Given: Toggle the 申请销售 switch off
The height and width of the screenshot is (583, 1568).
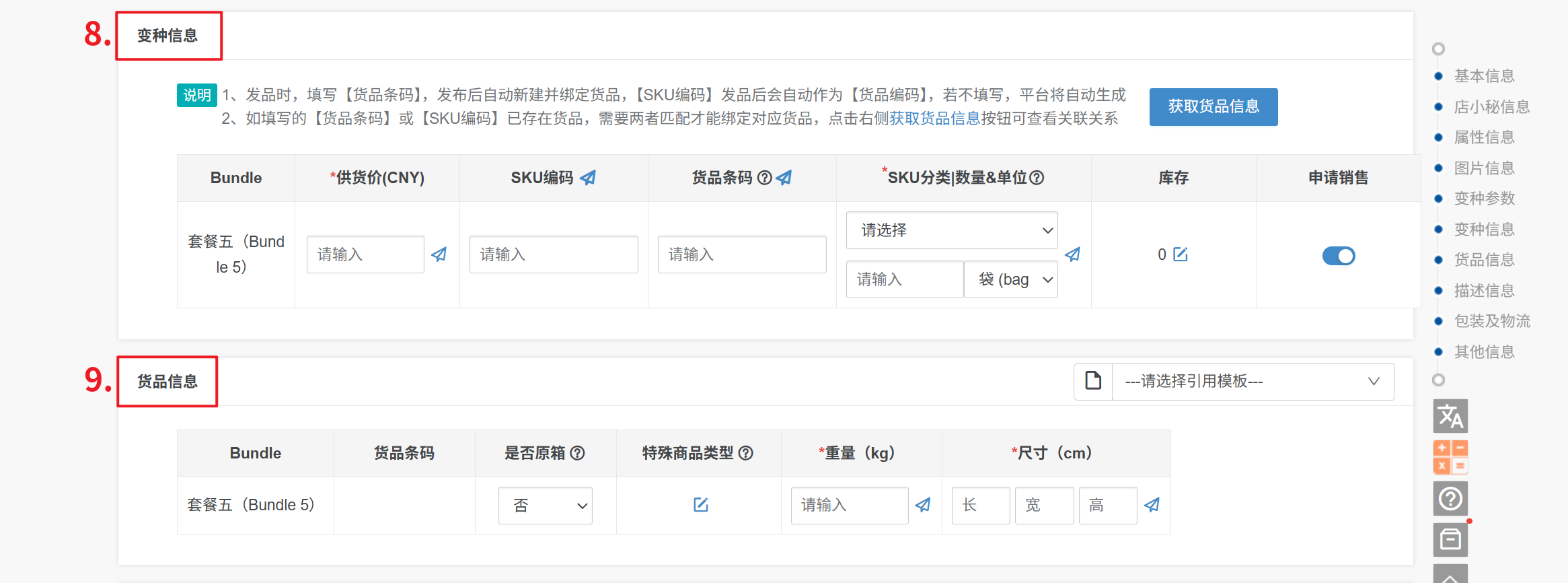Looking at the screenshot, I should click(1338, 256).
